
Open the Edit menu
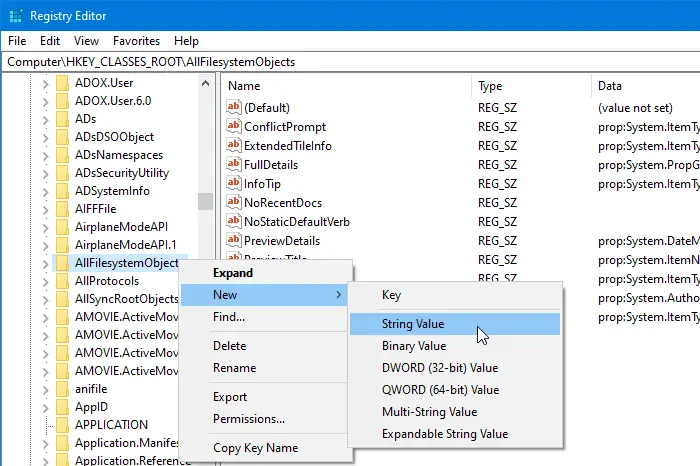pos(50,41)
